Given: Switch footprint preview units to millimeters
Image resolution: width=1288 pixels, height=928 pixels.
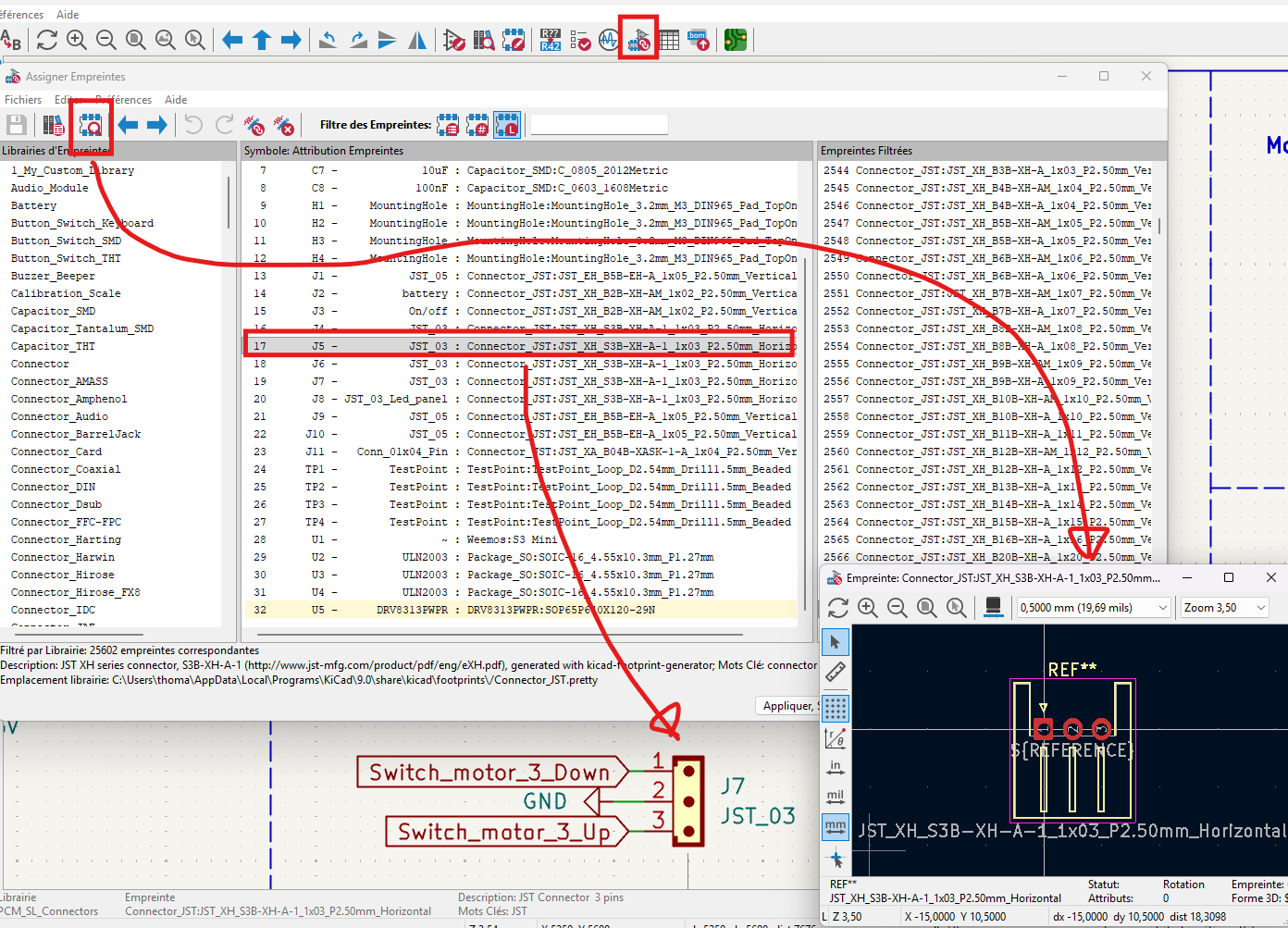Looking at the screenshot, I should [836, 826].
